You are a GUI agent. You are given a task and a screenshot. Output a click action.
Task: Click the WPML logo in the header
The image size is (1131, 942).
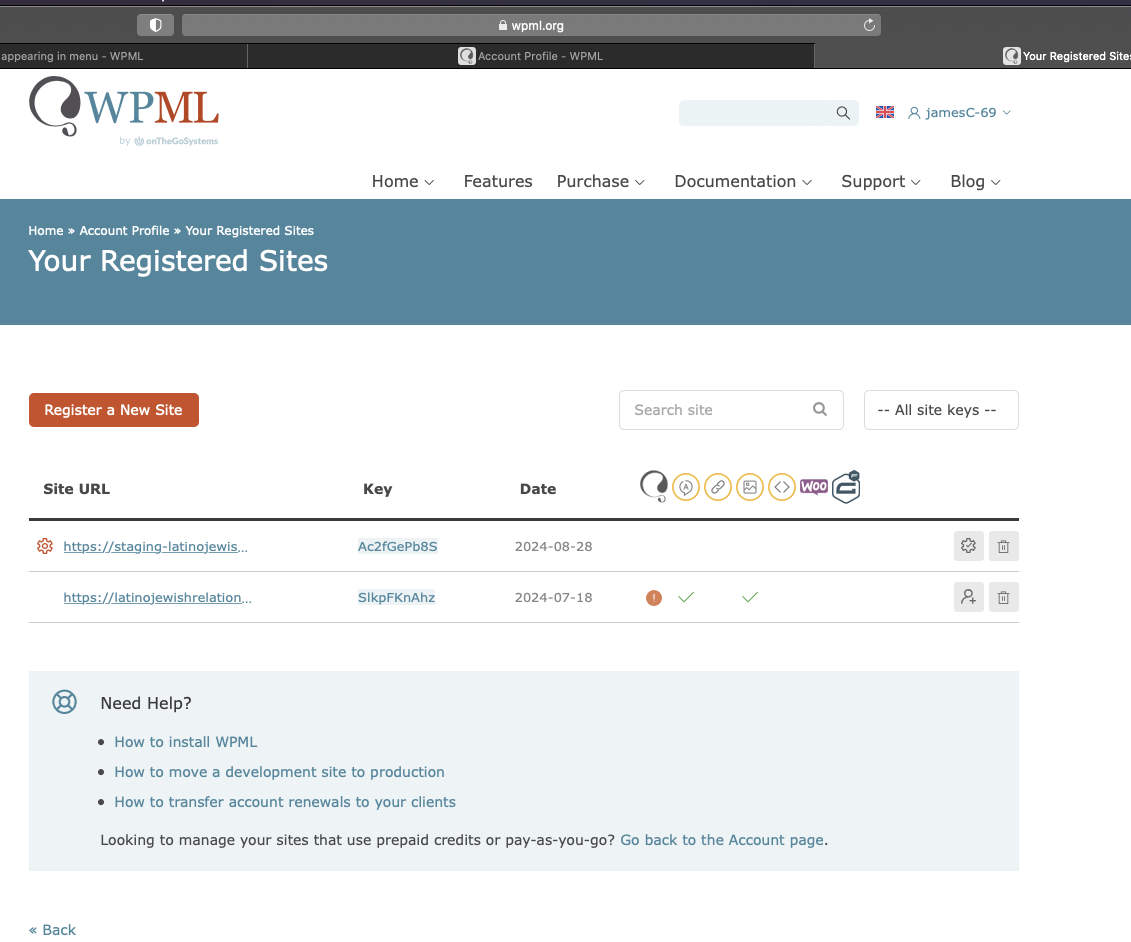click(123, 111)
